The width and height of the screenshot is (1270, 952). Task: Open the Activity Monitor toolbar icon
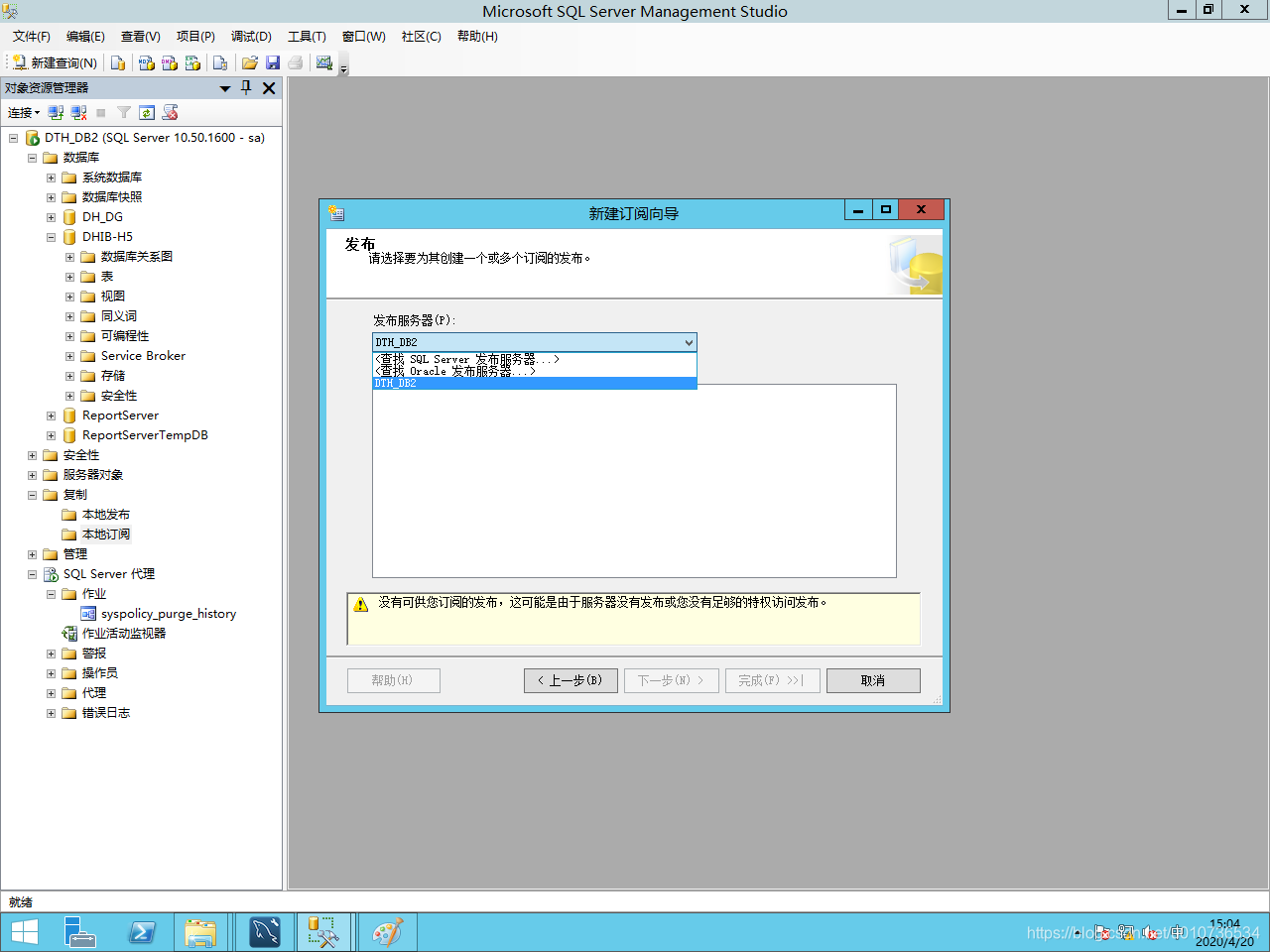click(x=324, y=62)
